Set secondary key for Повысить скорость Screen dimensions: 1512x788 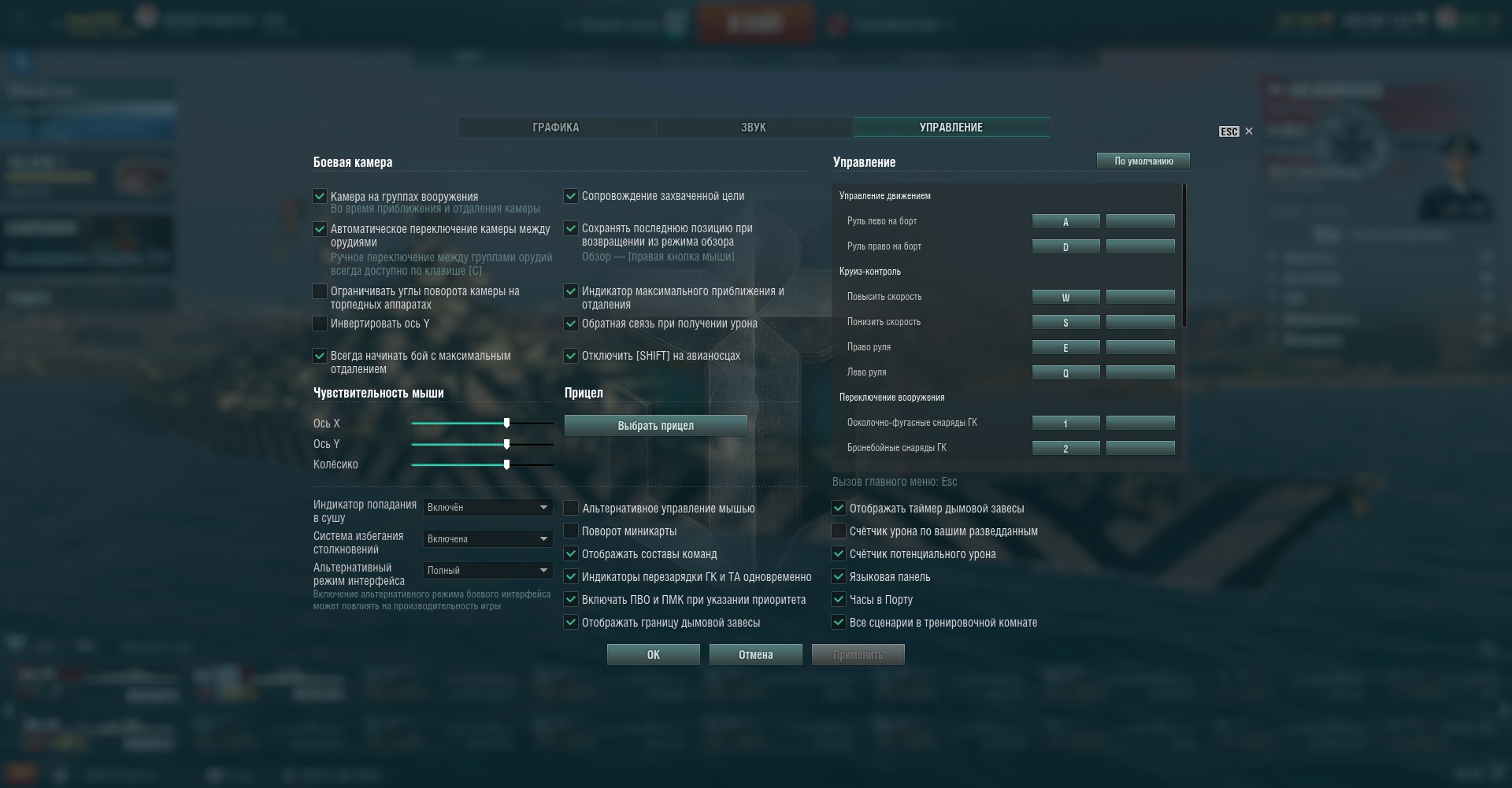(1140, 298)
